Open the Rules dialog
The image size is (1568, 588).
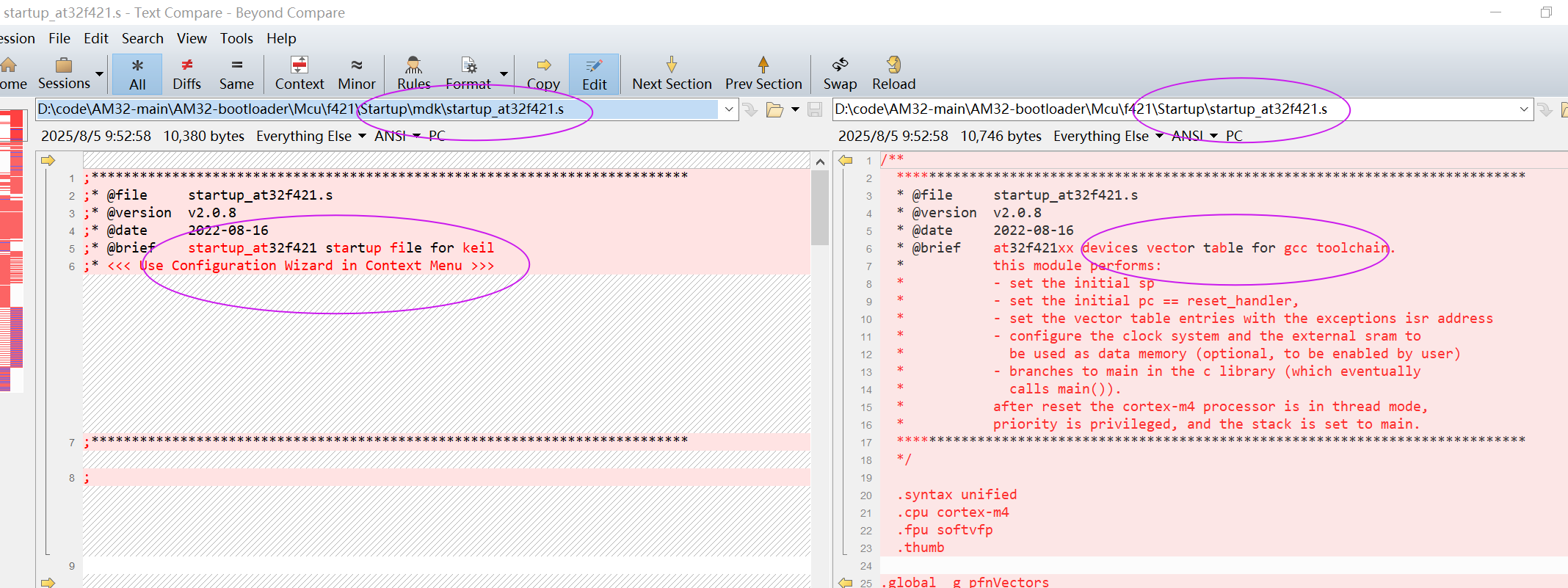tap(414, 73)
